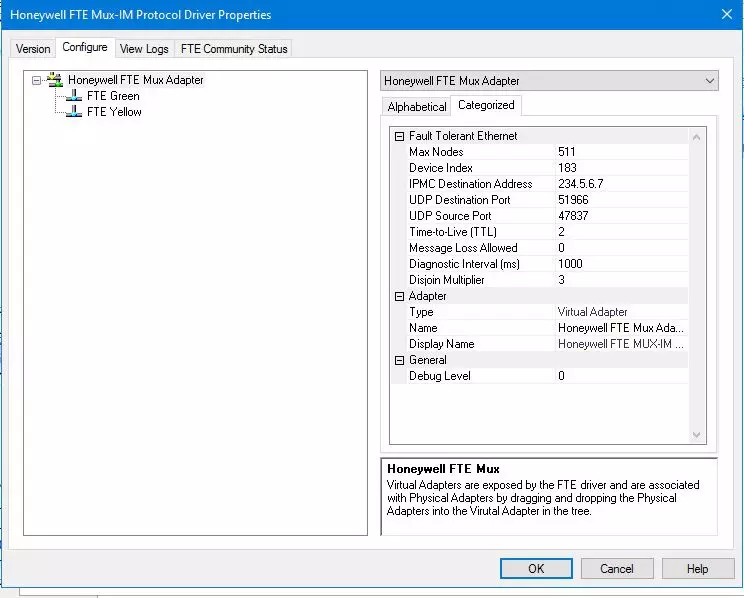The width and height of the screenshot is (744, 598).
Task: Open the View Logs tab
Action: pyautogui.click(x=144, y=49)
